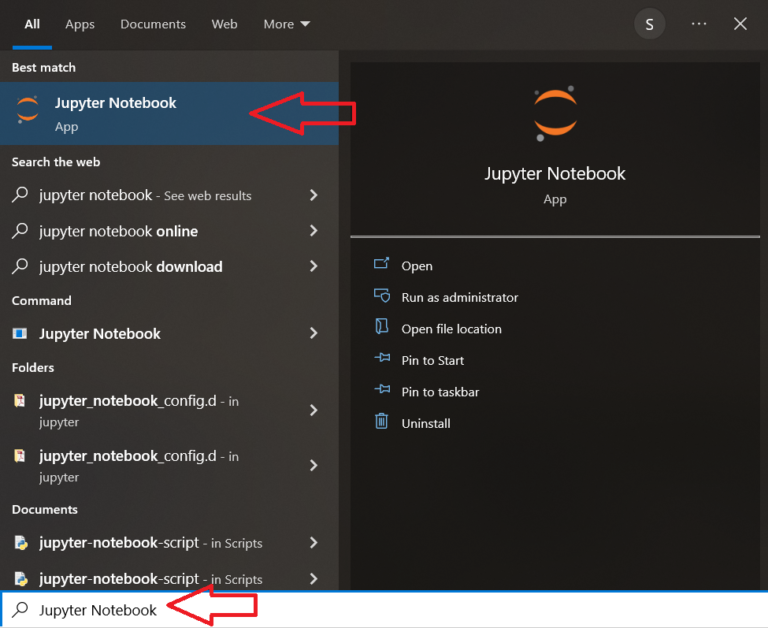Screen dimensions: 768x628
Task: Choose Pin to taskbar option
Action: (x=440, y=392)
